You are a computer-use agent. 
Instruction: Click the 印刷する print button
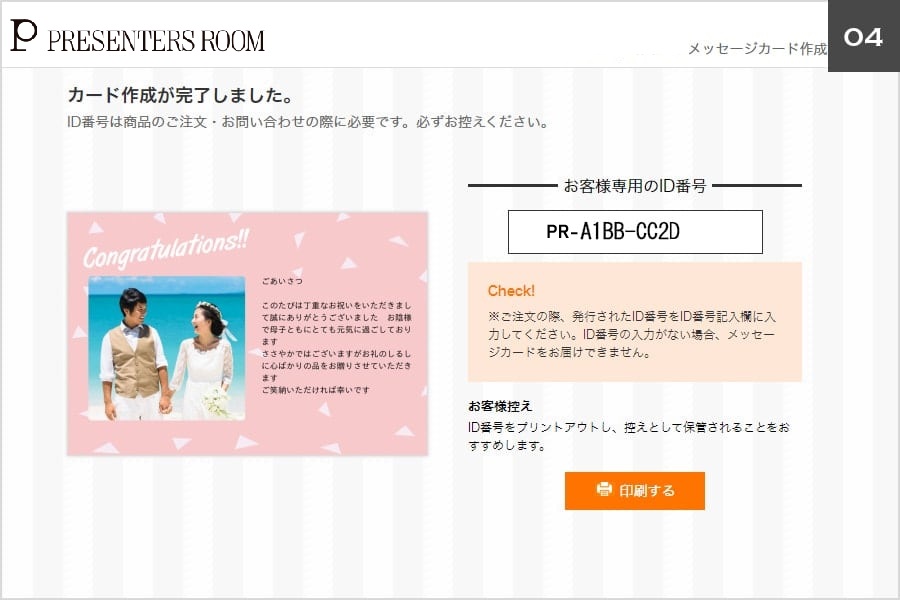coord(635,491)
